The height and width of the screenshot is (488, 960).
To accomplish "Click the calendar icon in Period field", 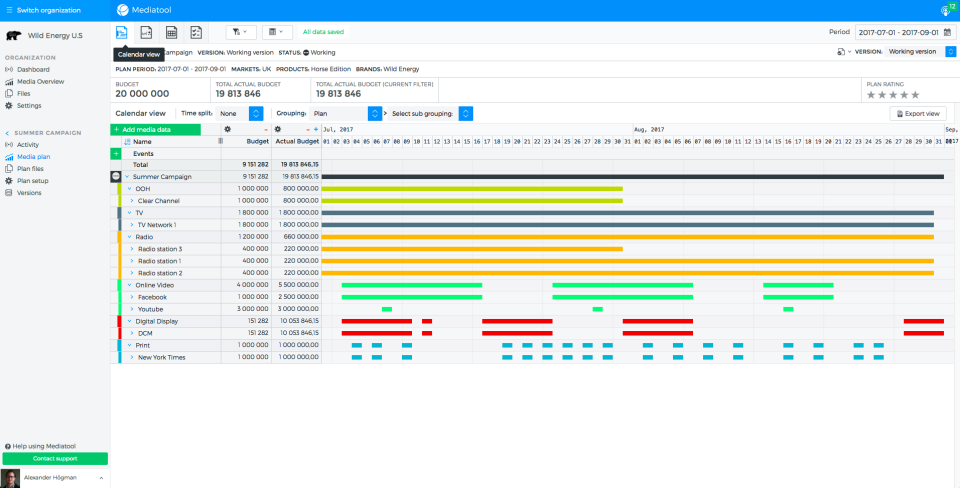I will 948,32.
